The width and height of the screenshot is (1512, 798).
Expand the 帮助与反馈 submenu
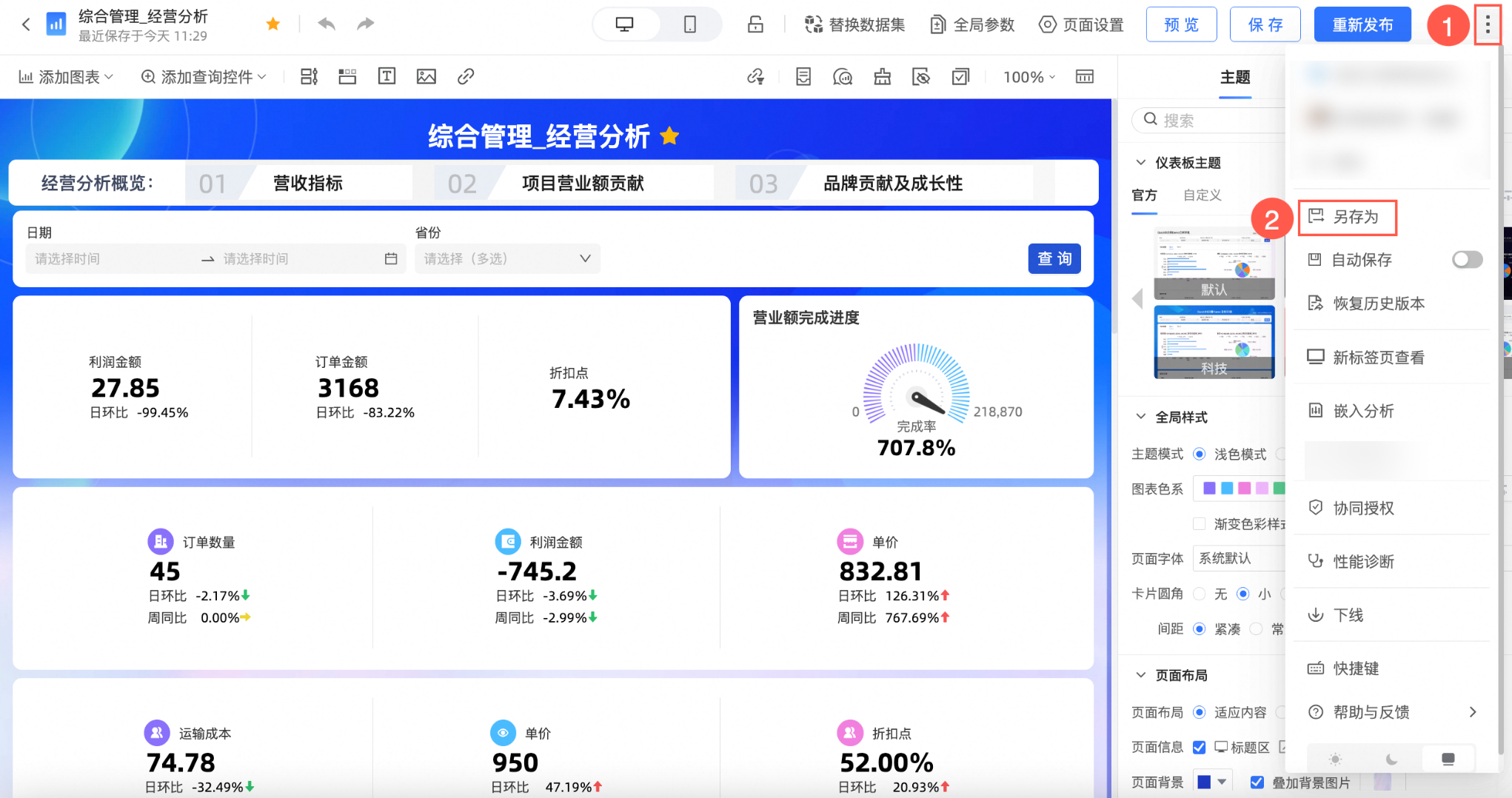[x=1392, y=712]
